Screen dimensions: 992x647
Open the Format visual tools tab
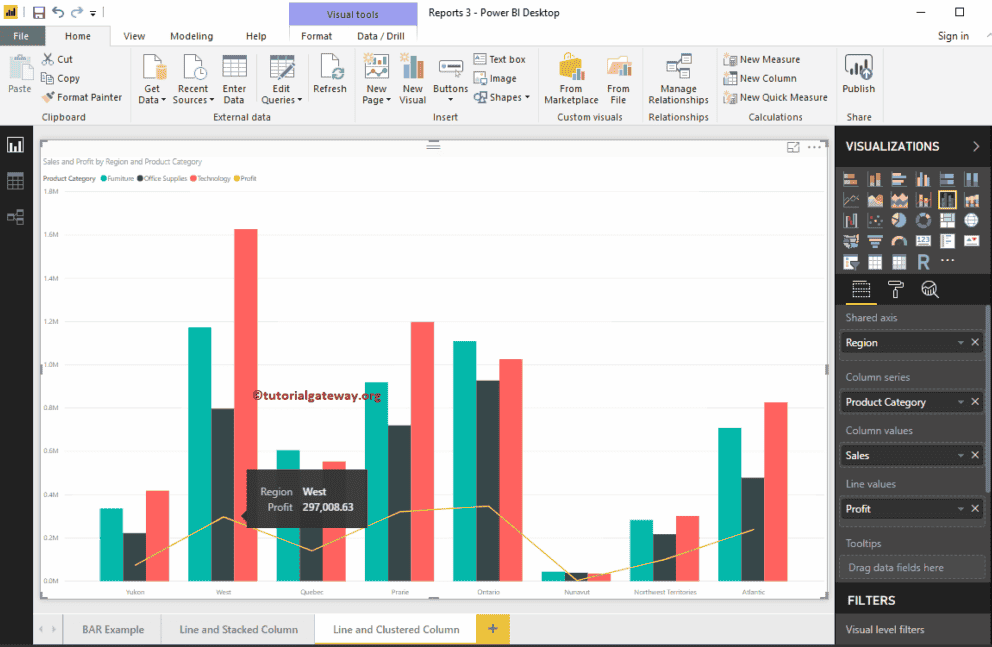(316, 36)
